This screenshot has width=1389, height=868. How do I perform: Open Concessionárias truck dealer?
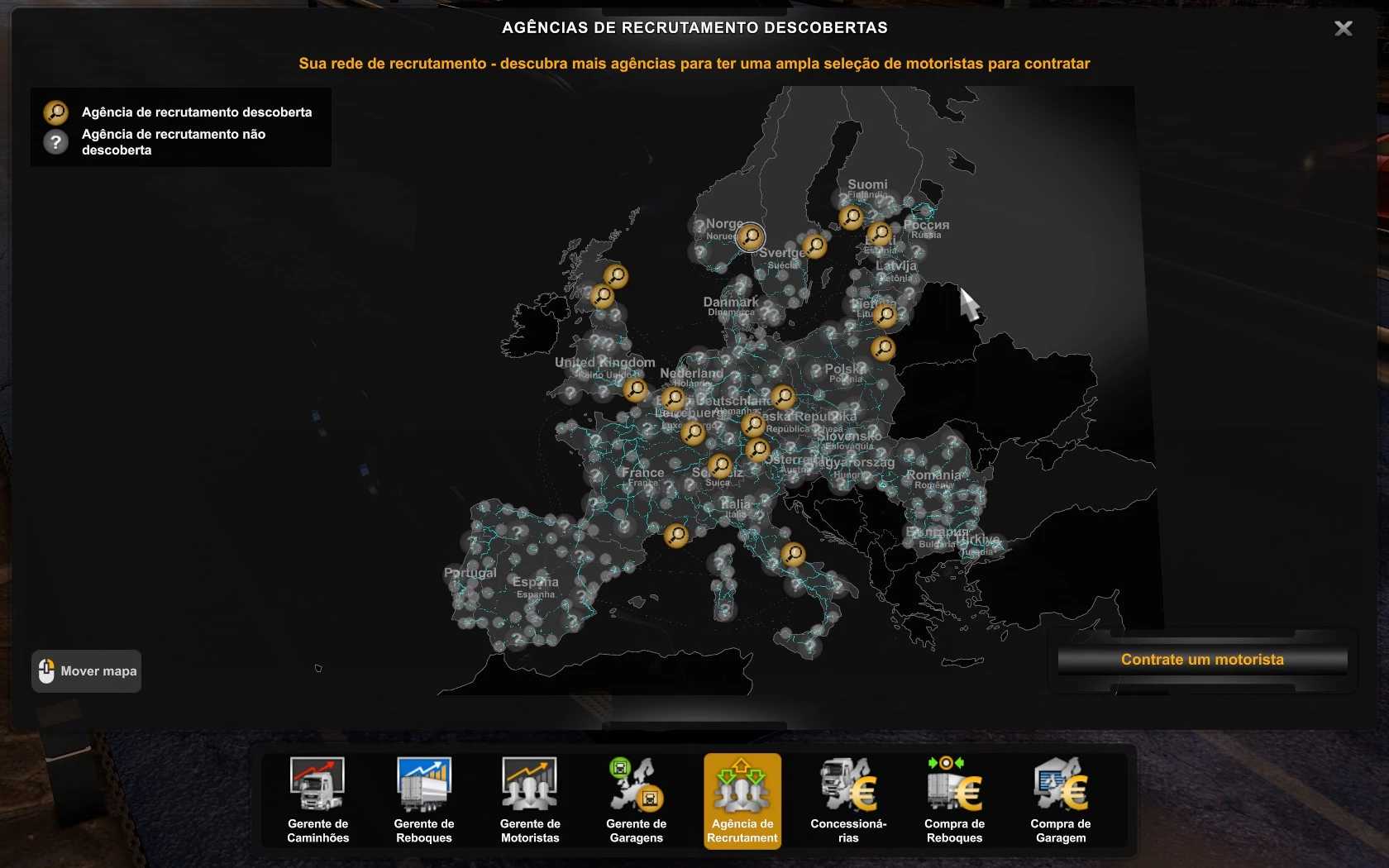click(848, 799)
